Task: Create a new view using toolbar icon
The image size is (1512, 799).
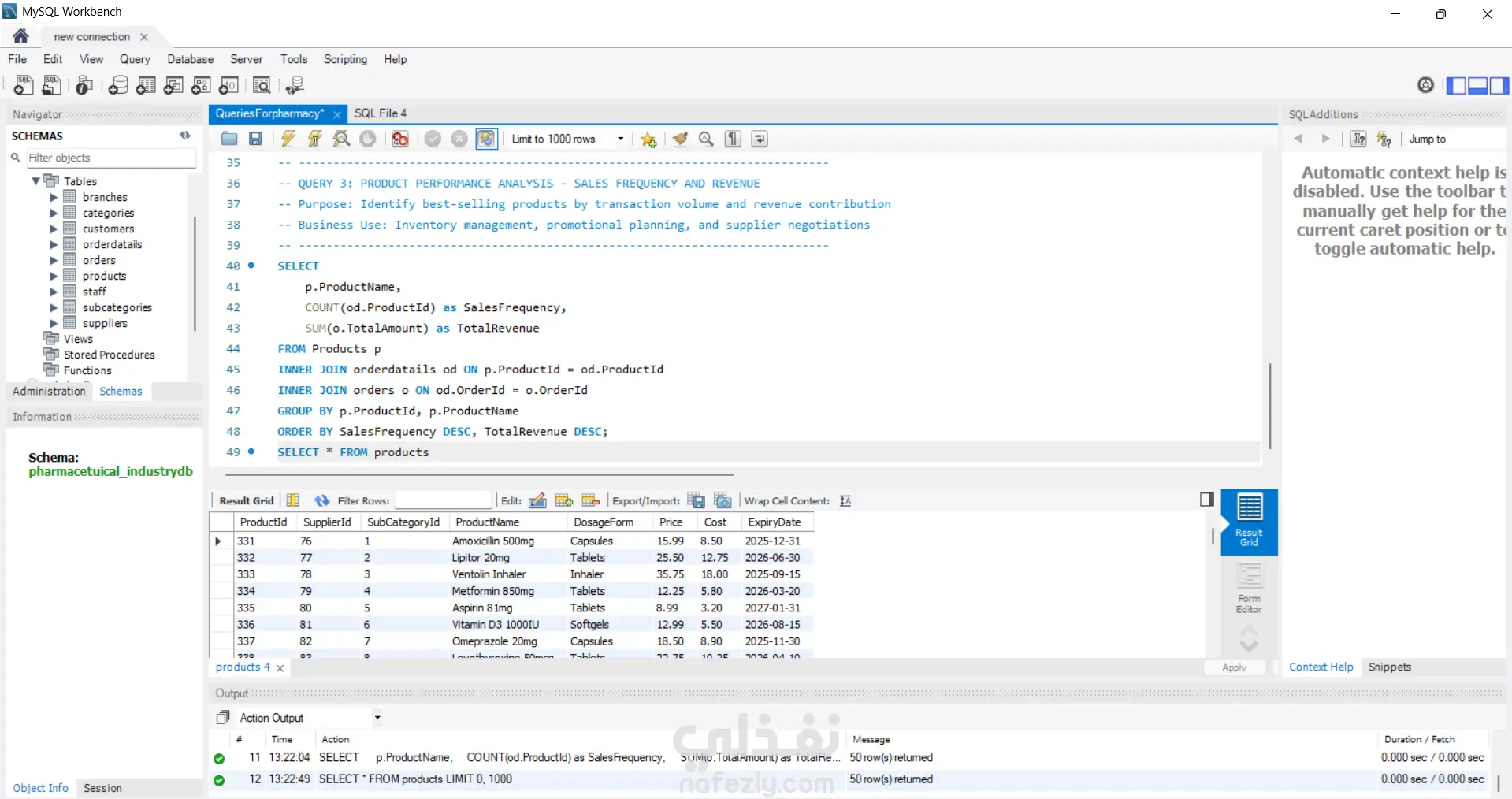Action: (173, 85)
